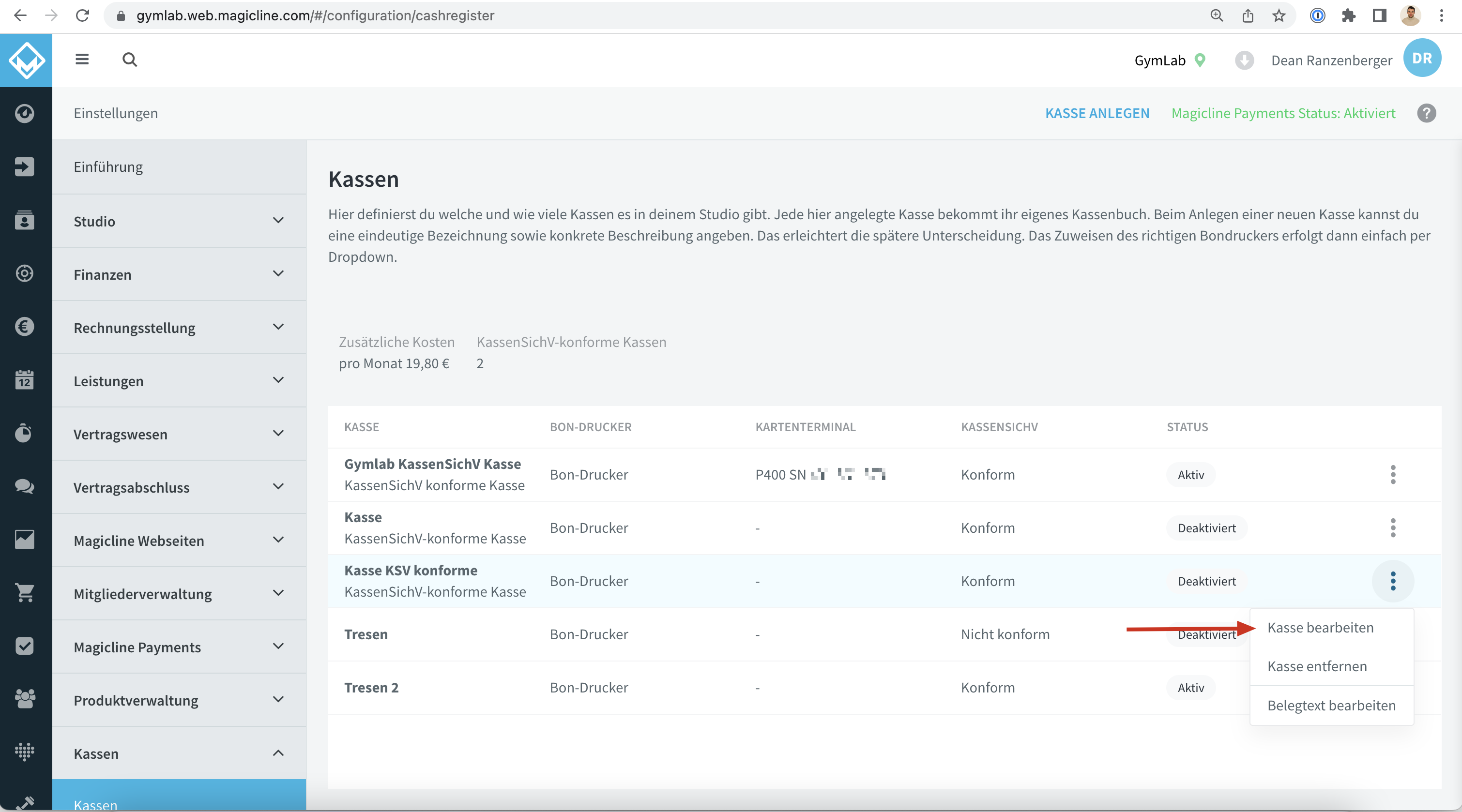This screenshot has height=812, width=1462.
Task: Click the search magnifier icon
Action: (x=130, y=60)
